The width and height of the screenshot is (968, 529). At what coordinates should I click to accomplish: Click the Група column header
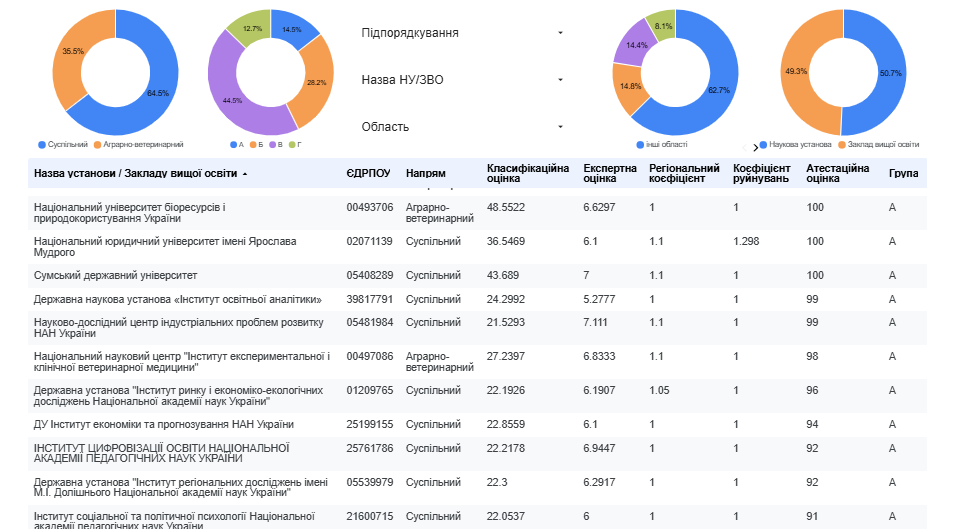903,173
